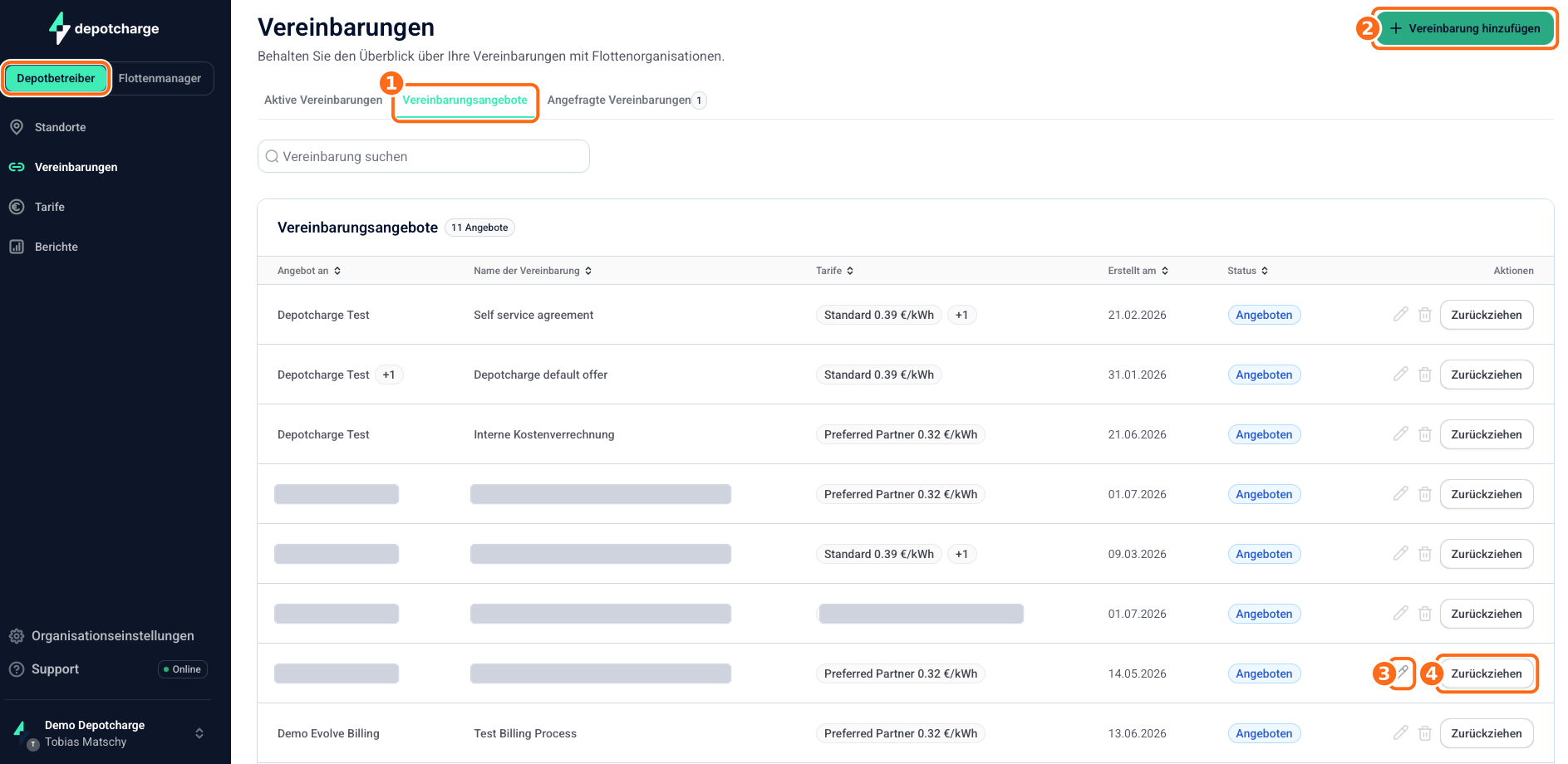
Task: Sort table by Tarife column
Action: (x=834, y=271)
